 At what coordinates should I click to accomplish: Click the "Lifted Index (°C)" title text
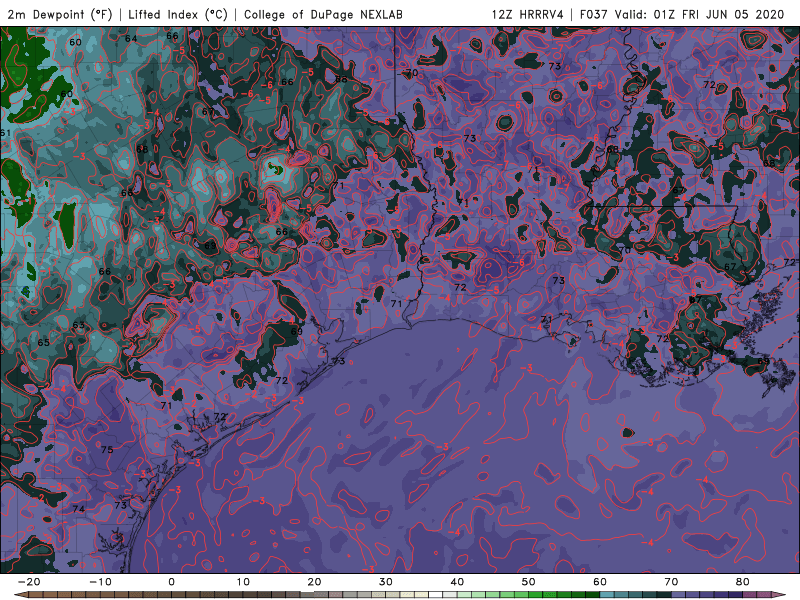(x=178, y=14)
